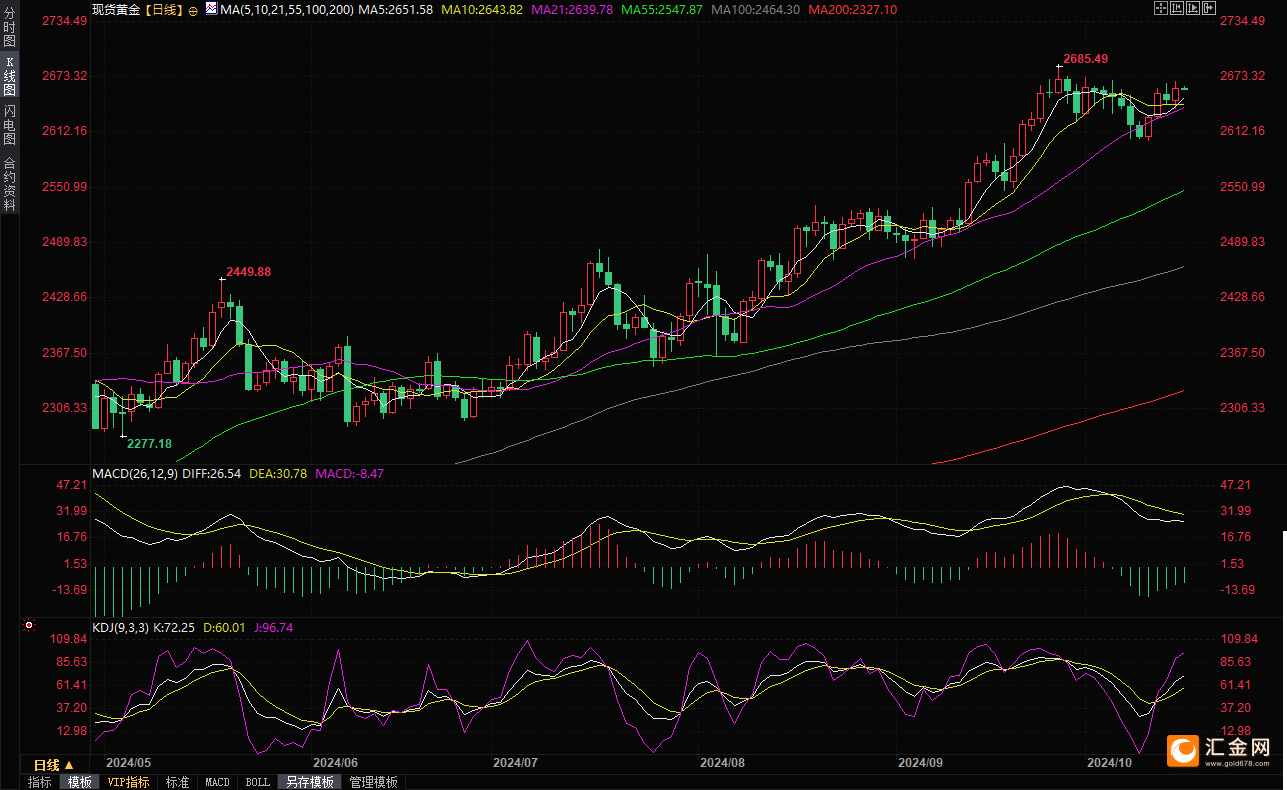Click the D:60.01 value
The image size is (1287, 790).
tap(225, 627)
